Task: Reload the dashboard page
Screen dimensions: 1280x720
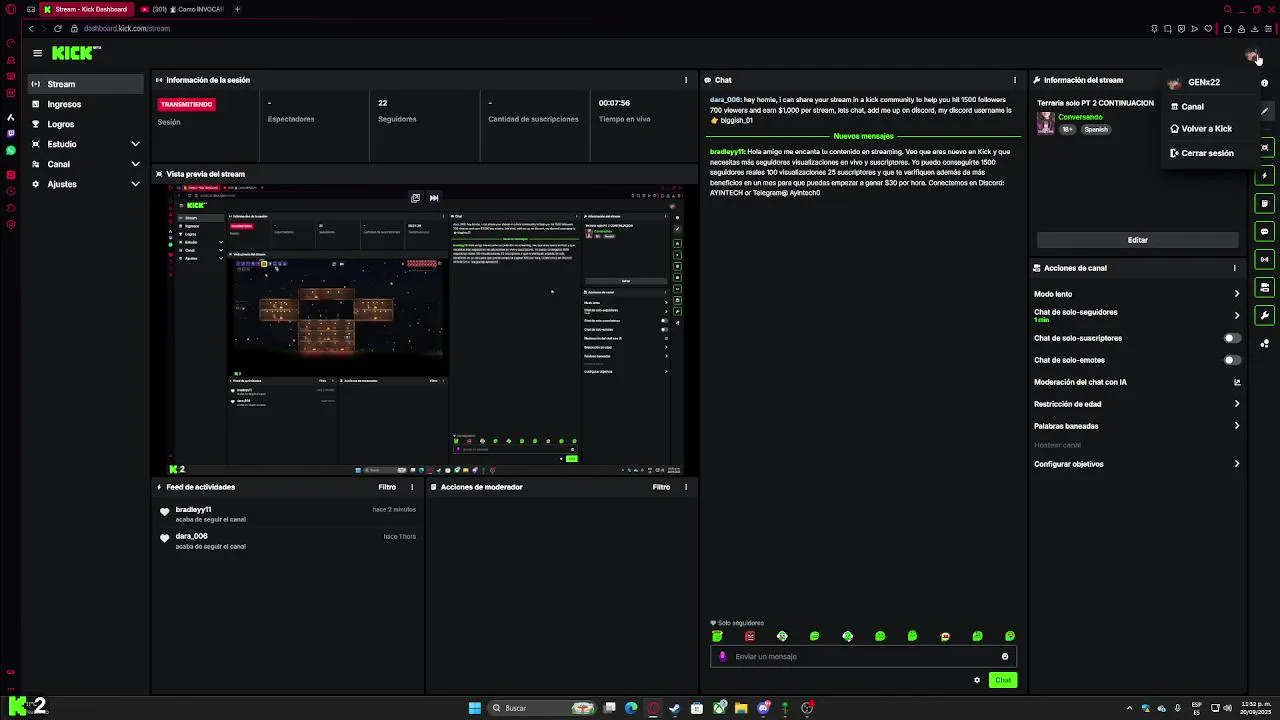Action: 57,28
